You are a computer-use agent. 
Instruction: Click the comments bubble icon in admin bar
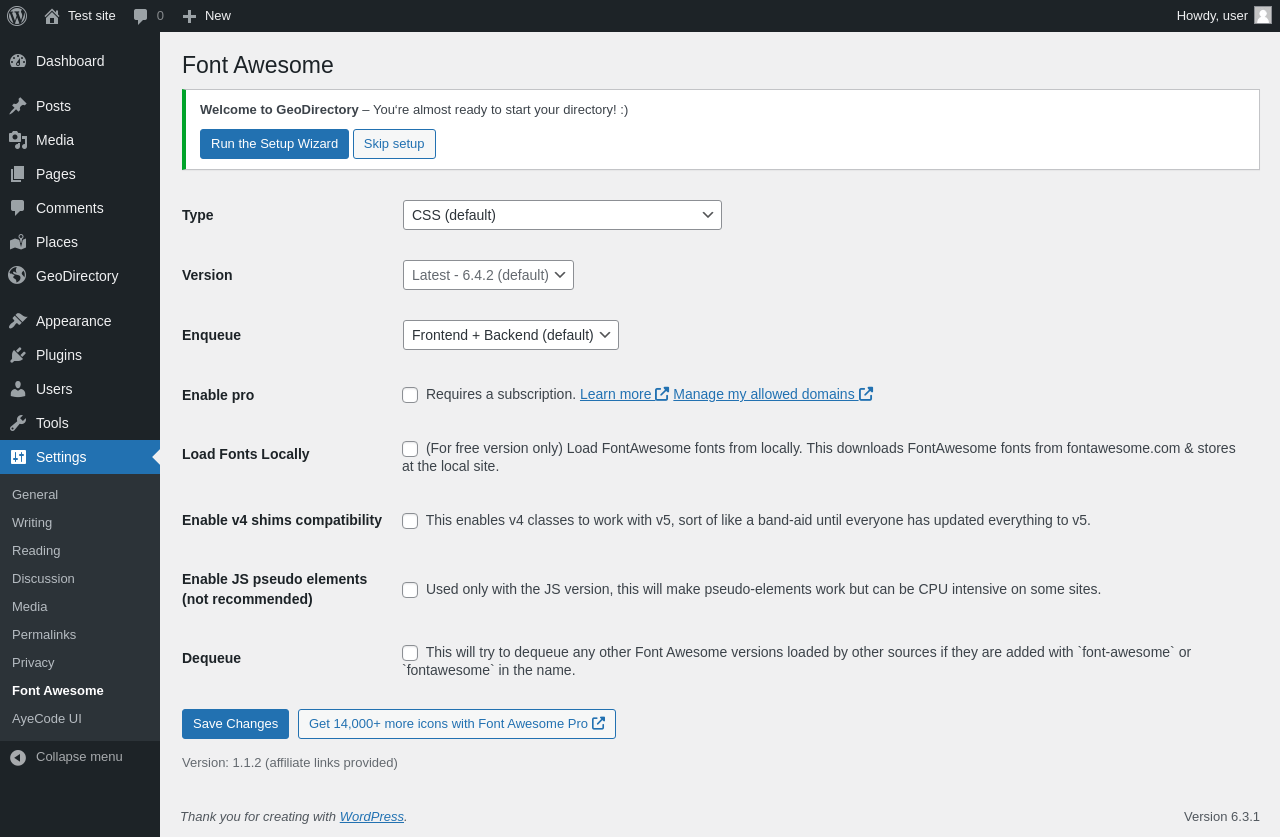pos(141,16)
